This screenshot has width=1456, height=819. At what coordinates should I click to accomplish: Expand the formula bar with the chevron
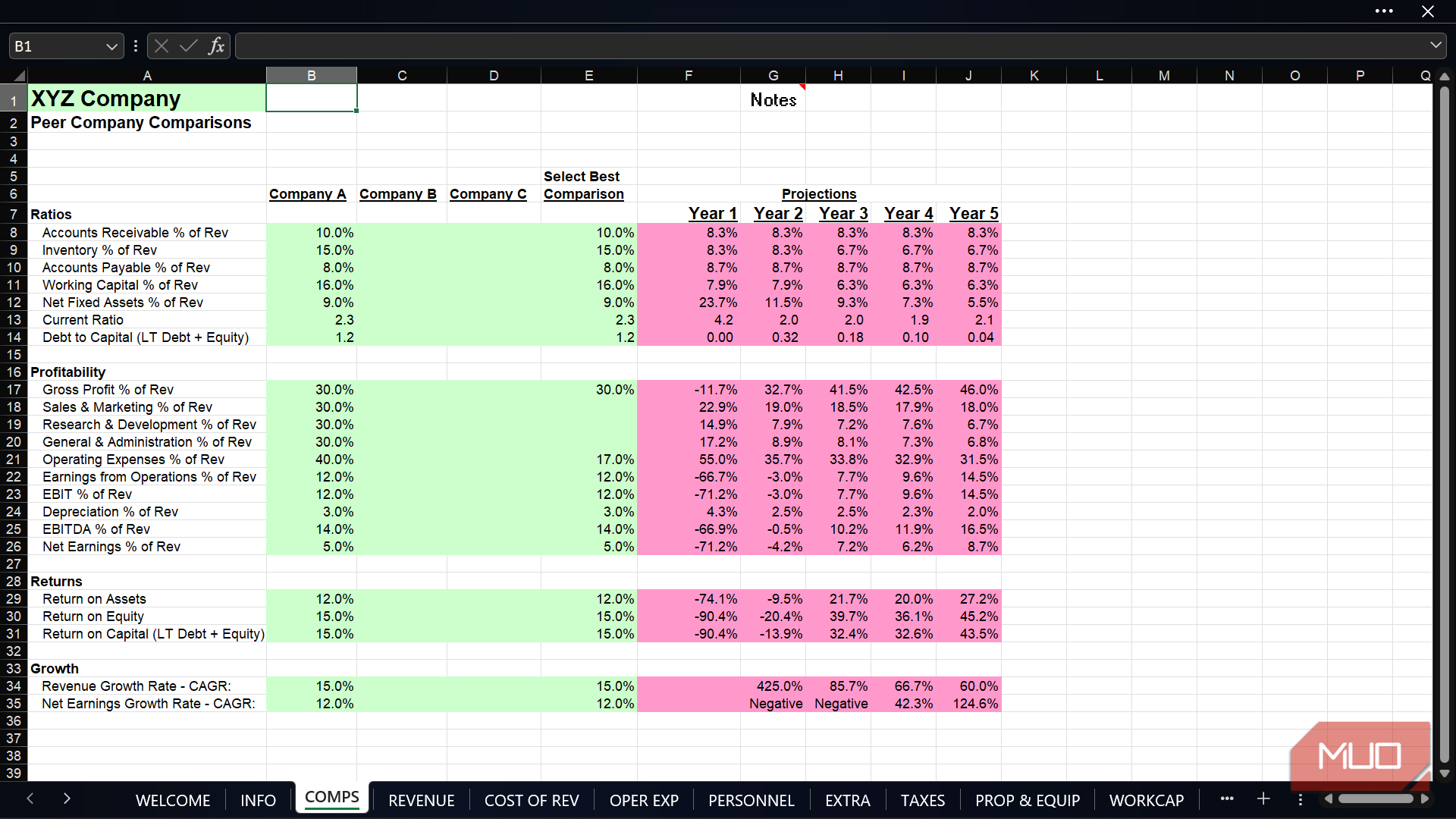point(1436,45)
